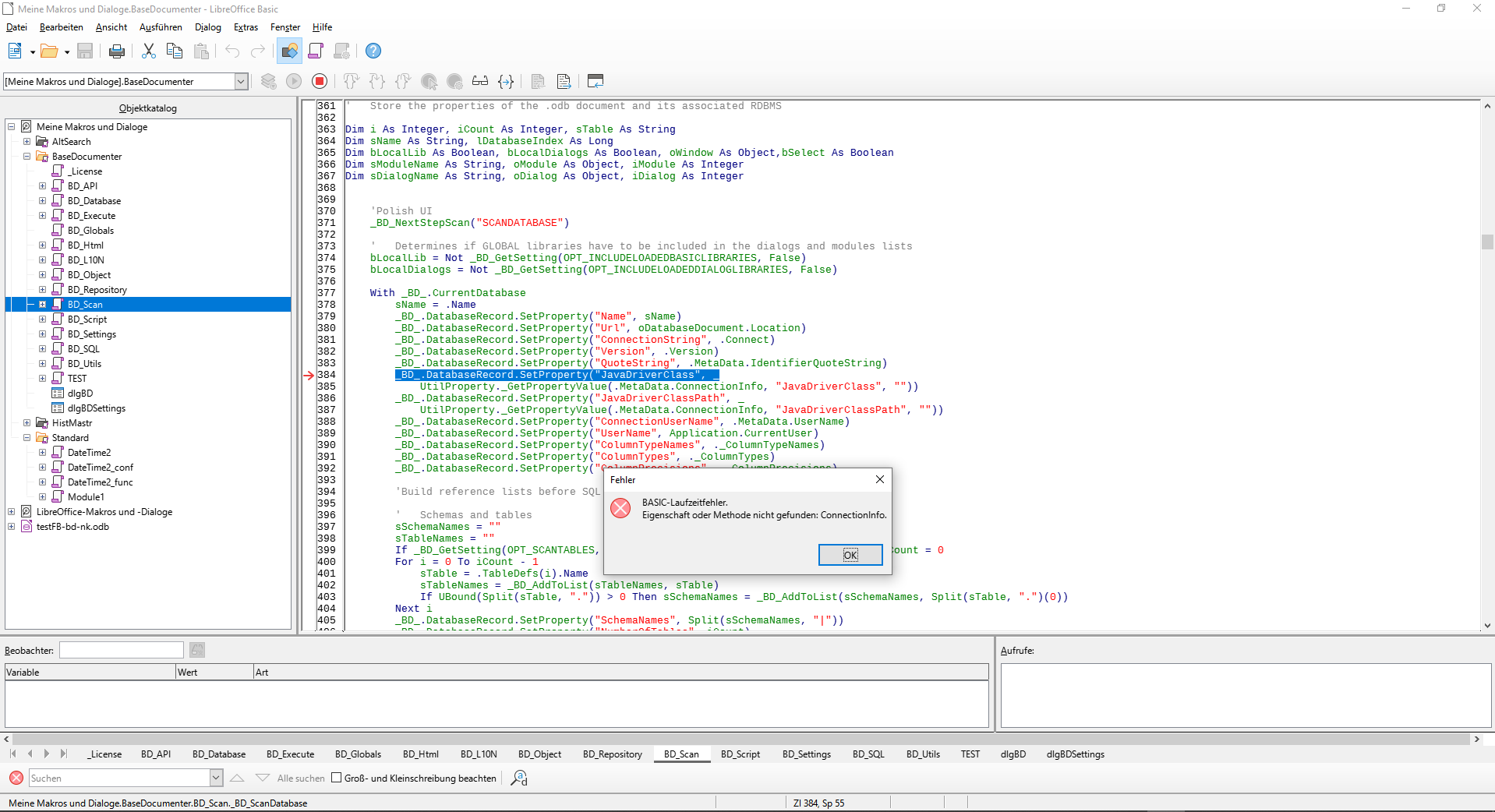Toggle breakpoint with the Breakpoint icon
Screen dimensions: 1495x812
click(x=429, y=81)
